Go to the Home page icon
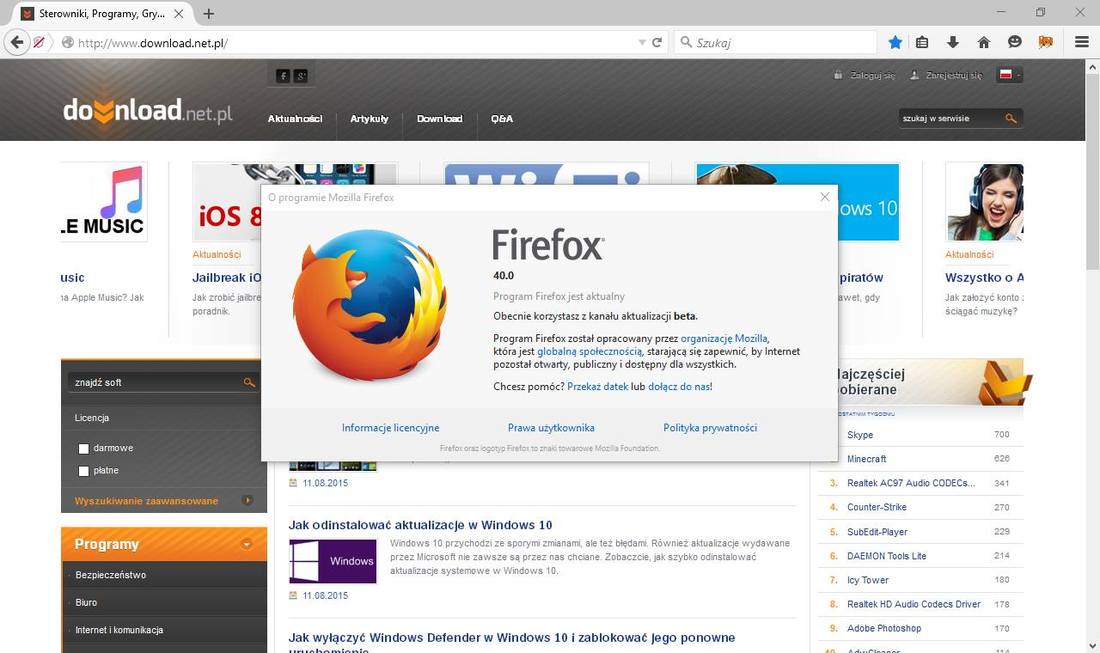The image size is (1100, 653). coord(984,42)
